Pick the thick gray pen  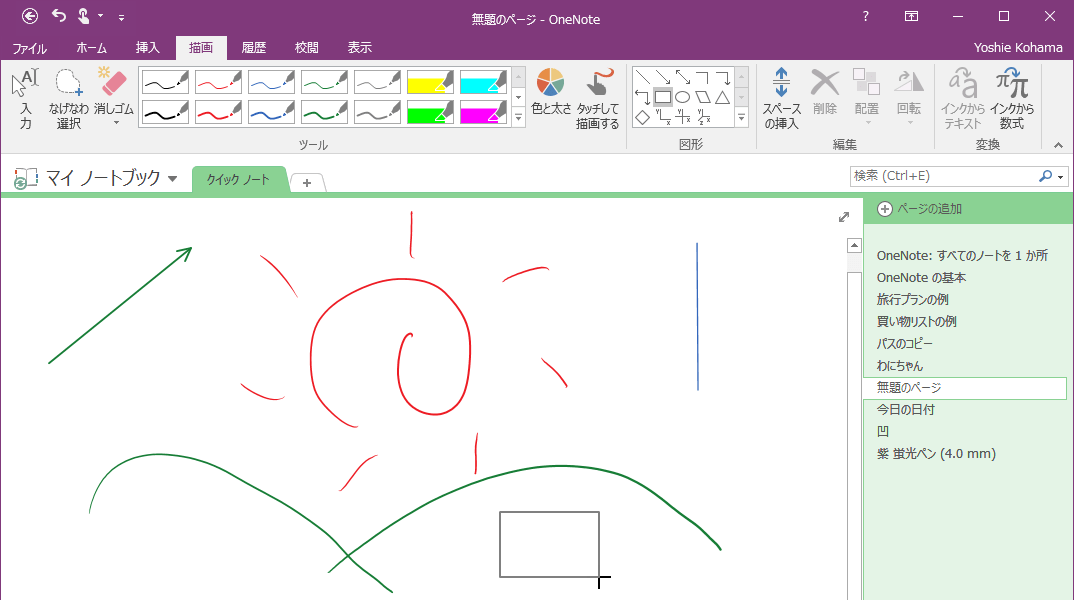(x=377, y=112)
